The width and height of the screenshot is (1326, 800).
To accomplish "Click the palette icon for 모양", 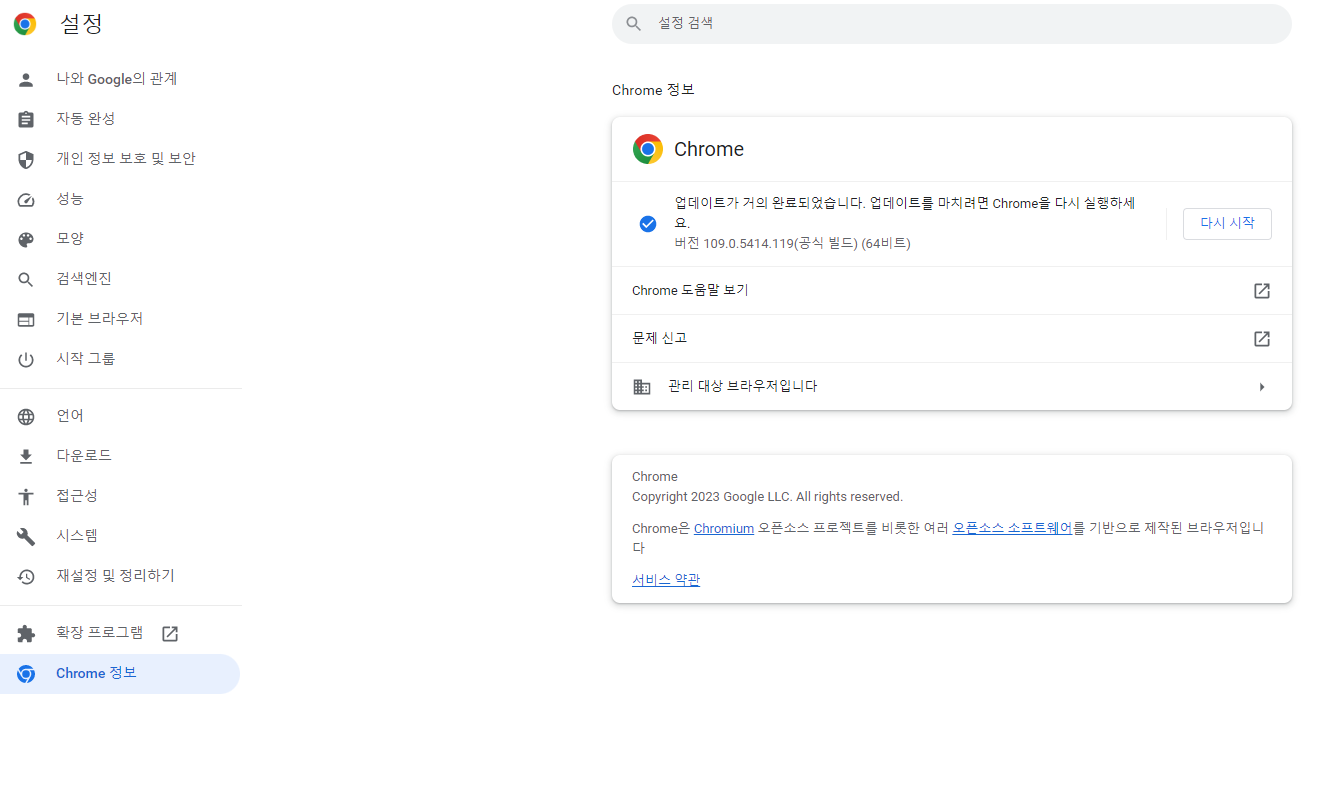I will pos(26,240).
